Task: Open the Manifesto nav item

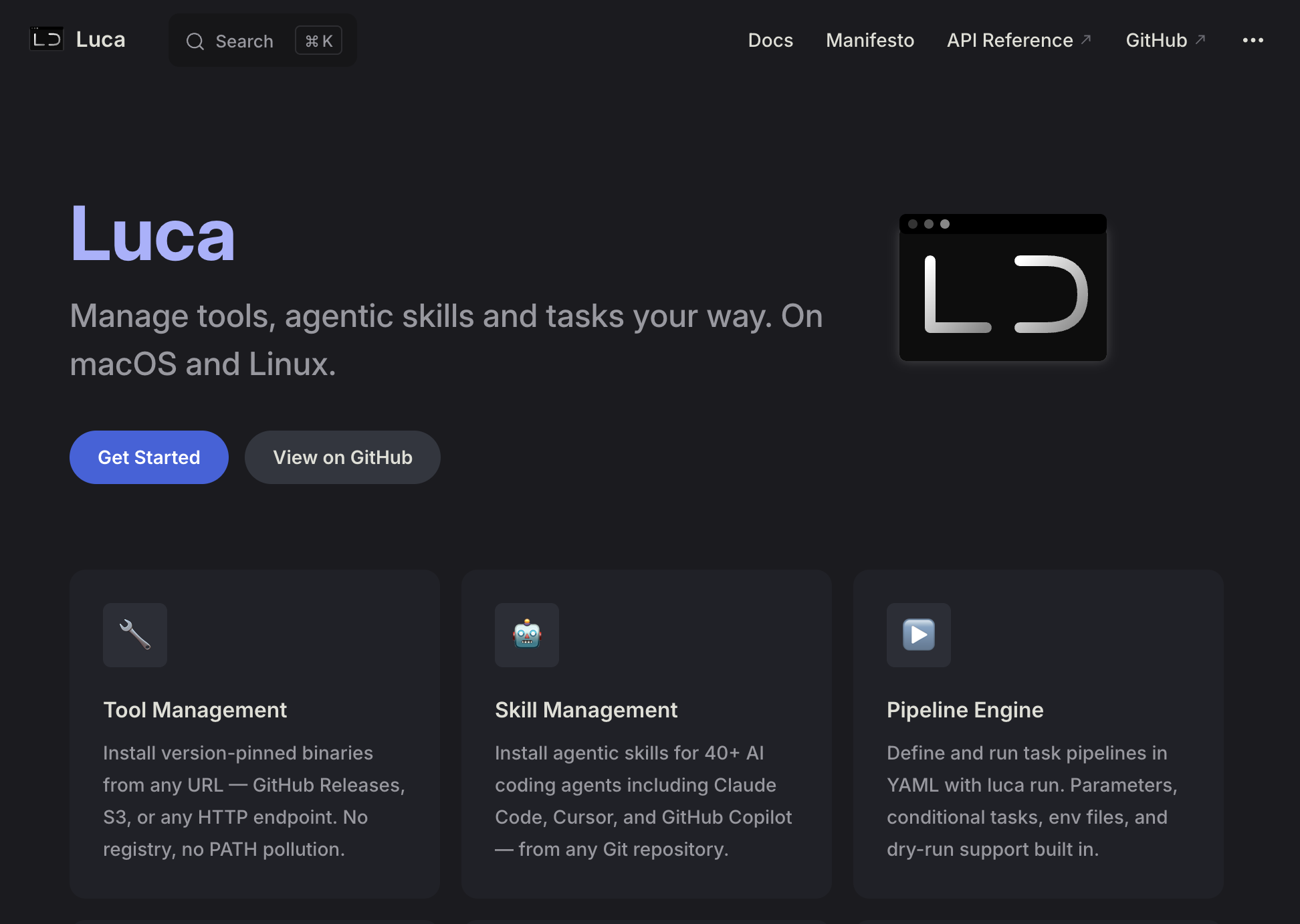Action: pyautogui.click(x=870, y=40)
